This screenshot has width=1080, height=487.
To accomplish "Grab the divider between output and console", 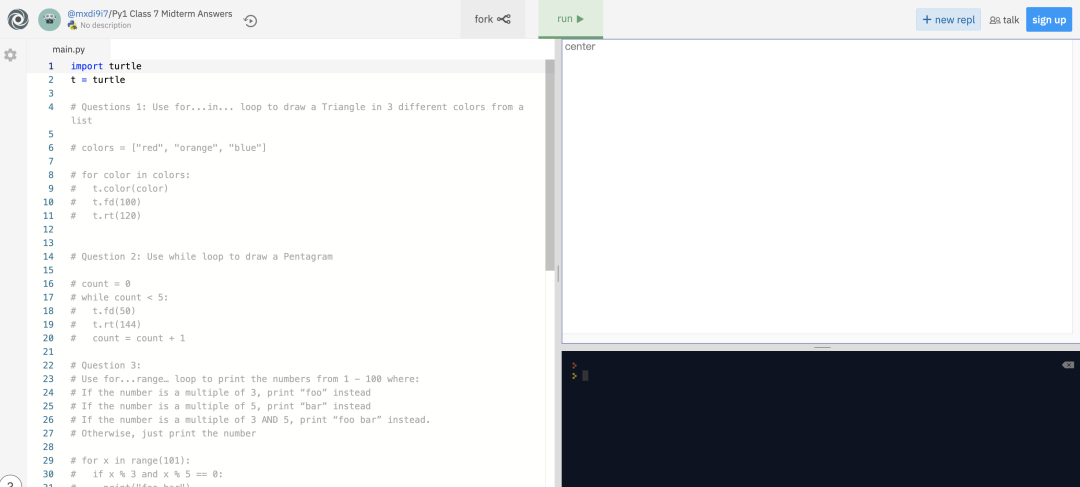I will [821, 347].
